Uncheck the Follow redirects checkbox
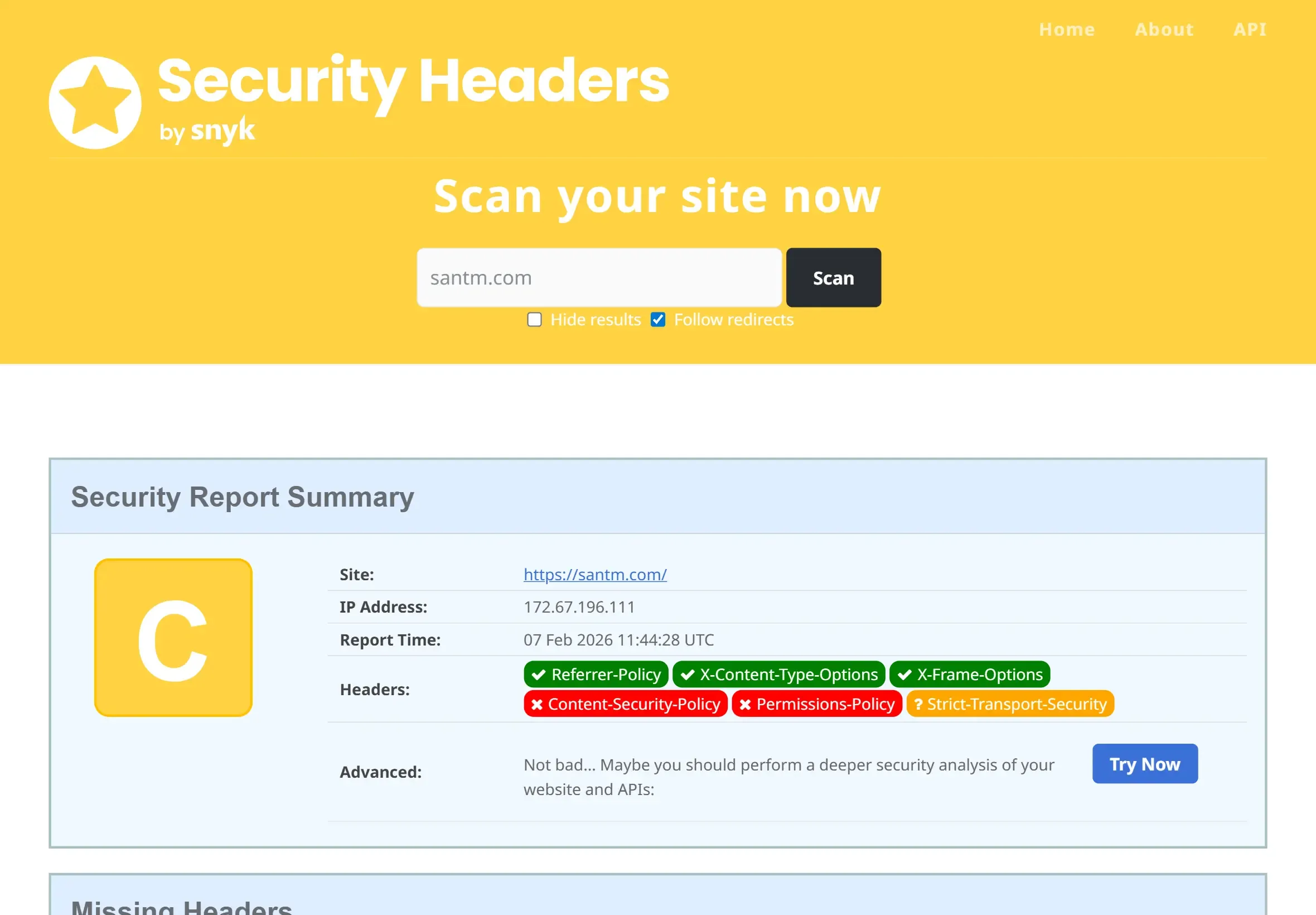The image size is (1316, 915). pyautogui.click(x=657, y=319)
